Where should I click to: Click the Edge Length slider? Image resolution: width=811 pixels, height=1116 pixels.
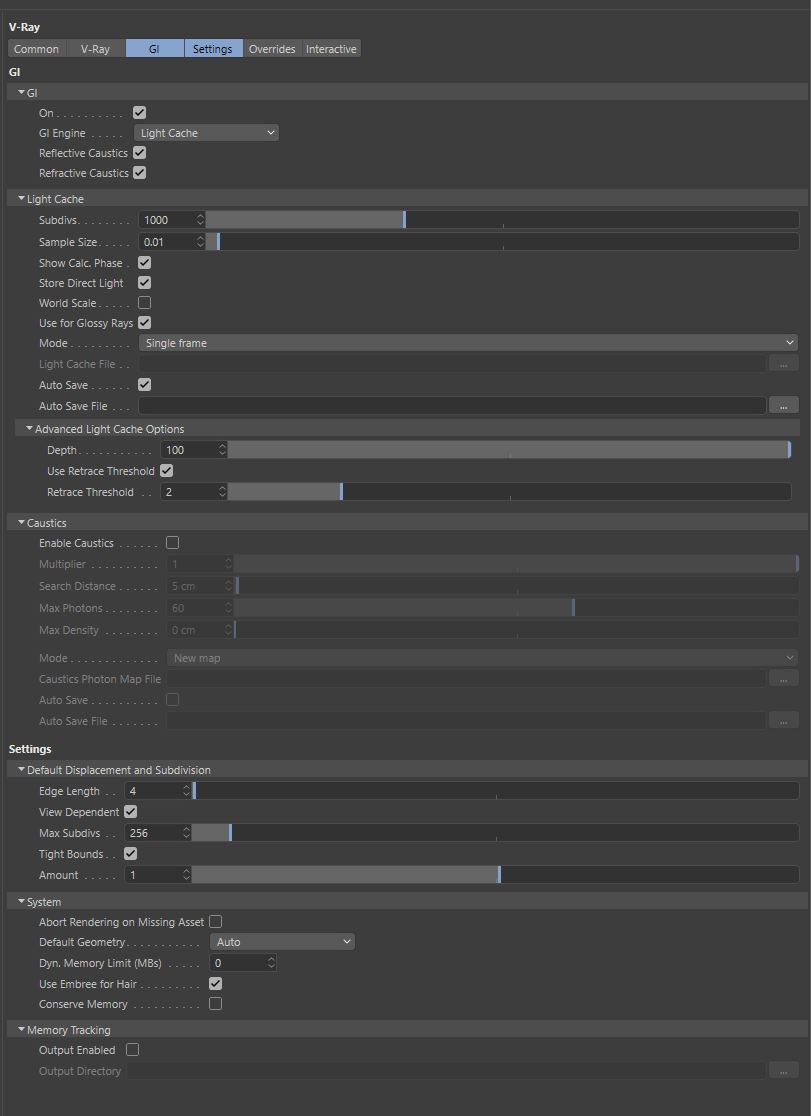coord(495,791)
